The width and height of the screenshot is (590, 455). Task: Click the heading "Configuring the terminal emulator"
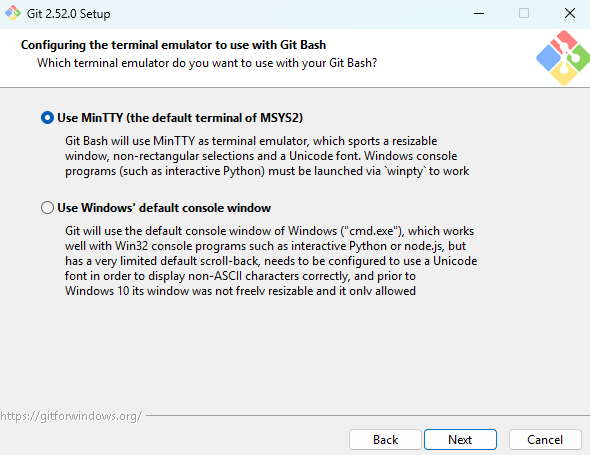pyautogui.click(x=173, y=45)
